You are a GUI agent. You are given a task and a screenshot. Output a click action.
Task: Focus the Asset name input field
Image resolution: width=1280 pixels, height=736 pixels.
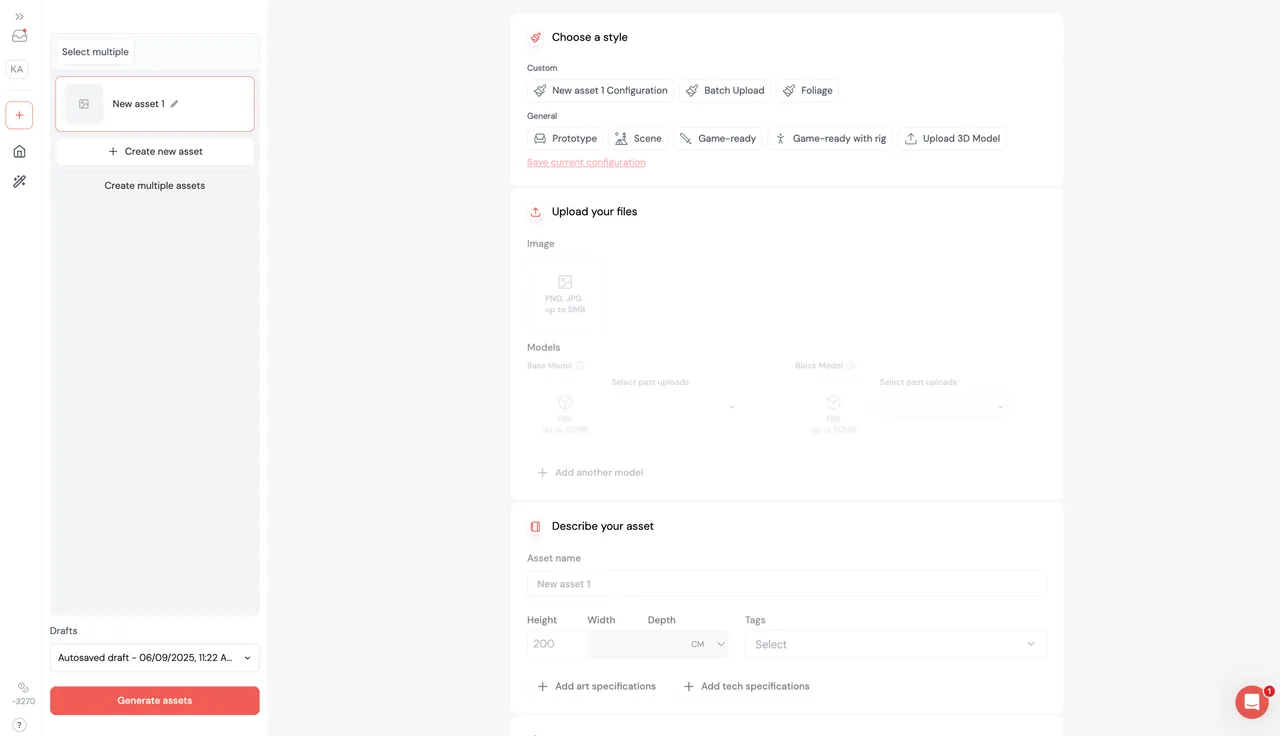tap(787, 584)
